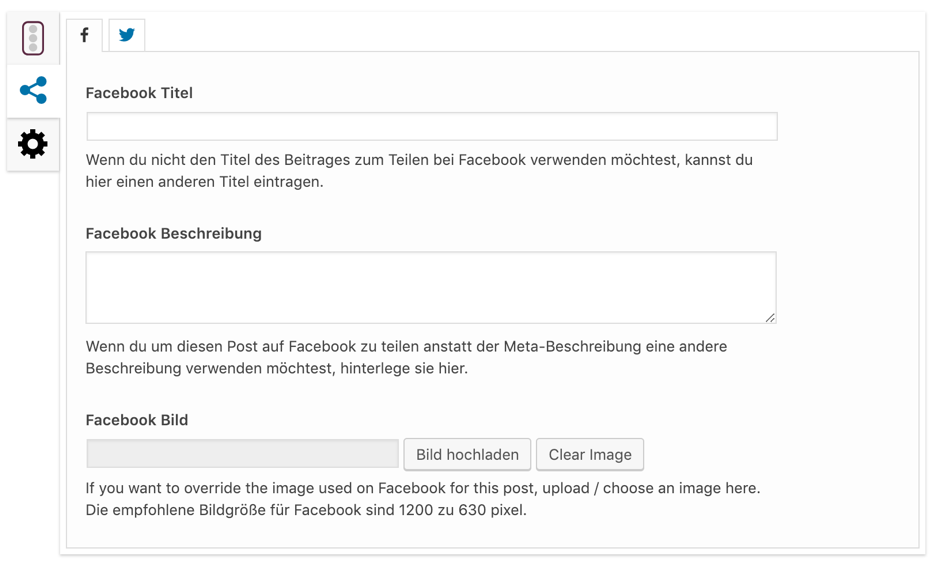Image resolution: width=943 pixels, height=564 pixels.
Task: Focus the Facebook Titel input field
Action: pyautogui.click(x=432, y=126)
